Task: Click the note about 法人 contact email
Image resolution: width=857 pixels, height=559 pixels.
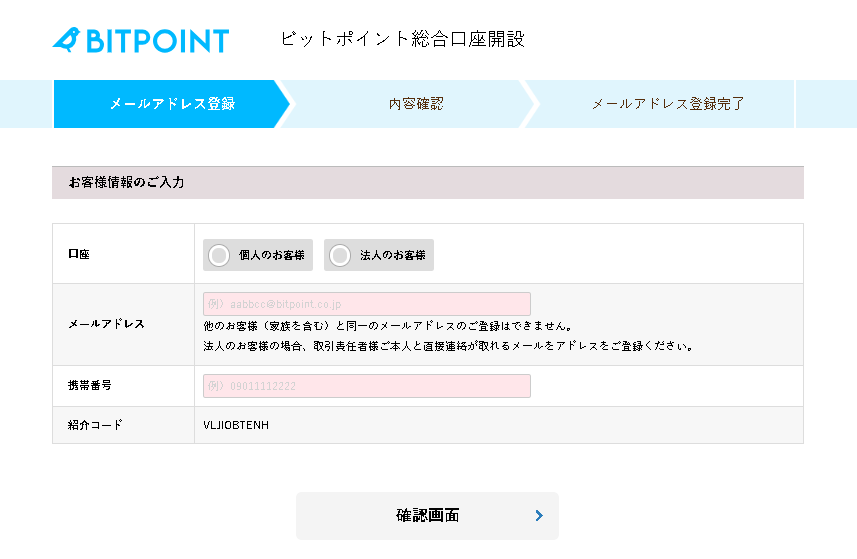Action: click(x=448, y=346)
